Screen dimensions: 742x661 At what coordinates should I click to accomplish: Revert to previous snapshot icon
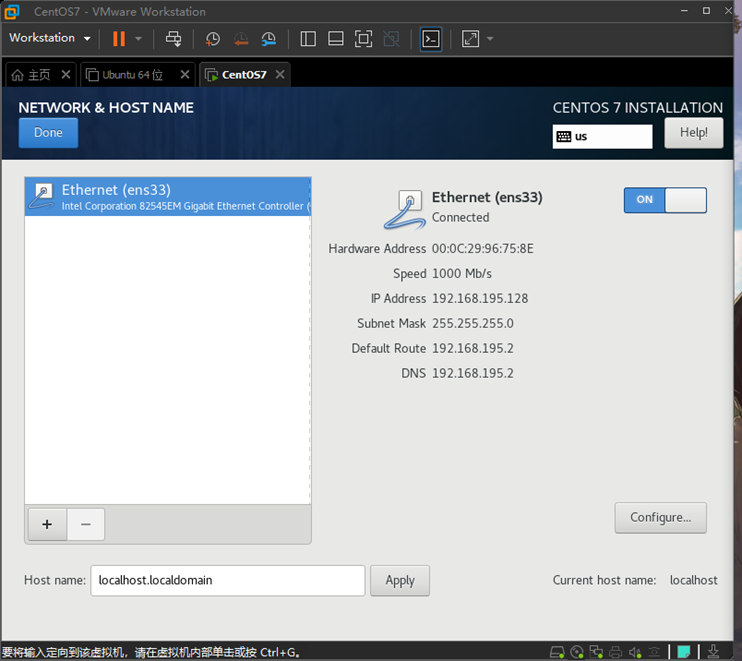click(241, 39)
